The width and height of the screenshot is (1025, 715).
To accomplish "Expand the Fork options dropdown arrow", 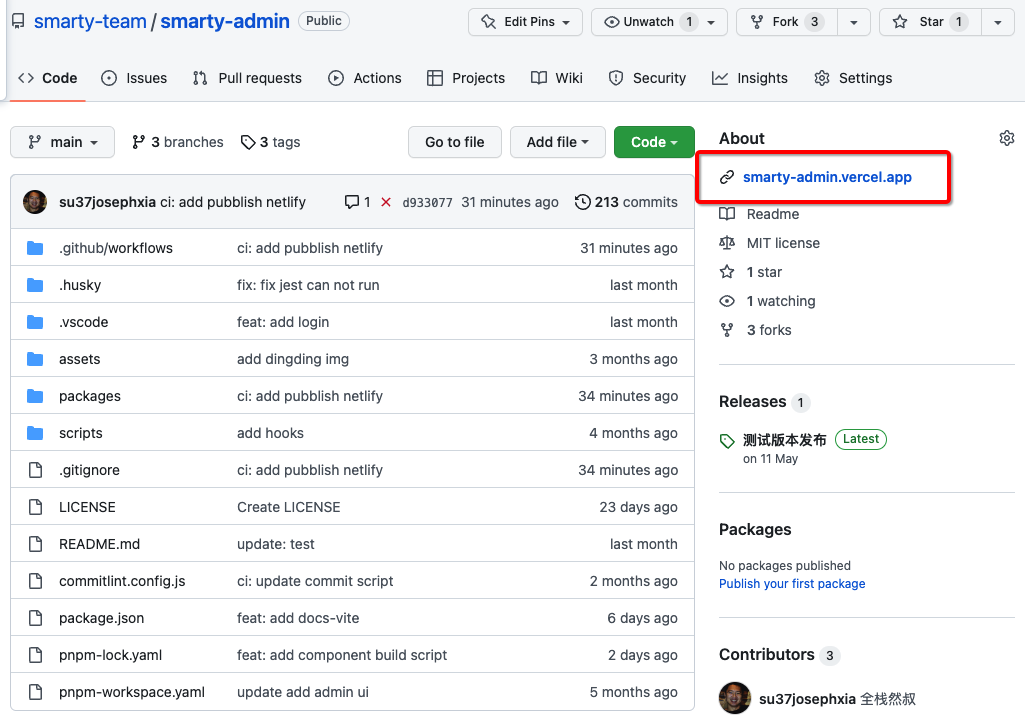I will (x=853, y=22).
